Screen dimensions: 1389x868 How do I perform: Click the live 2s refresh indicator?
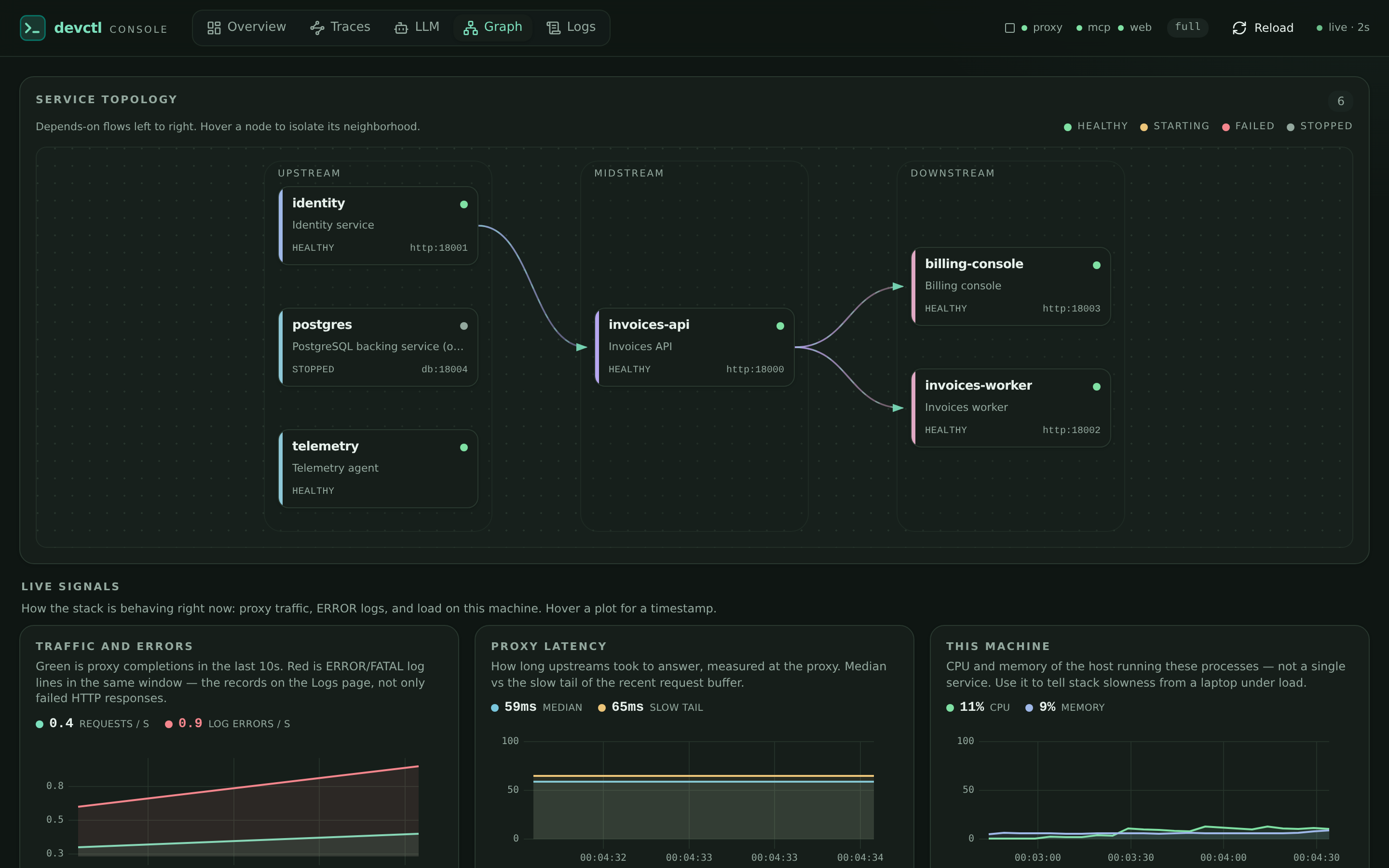[x=1343, y=27]
